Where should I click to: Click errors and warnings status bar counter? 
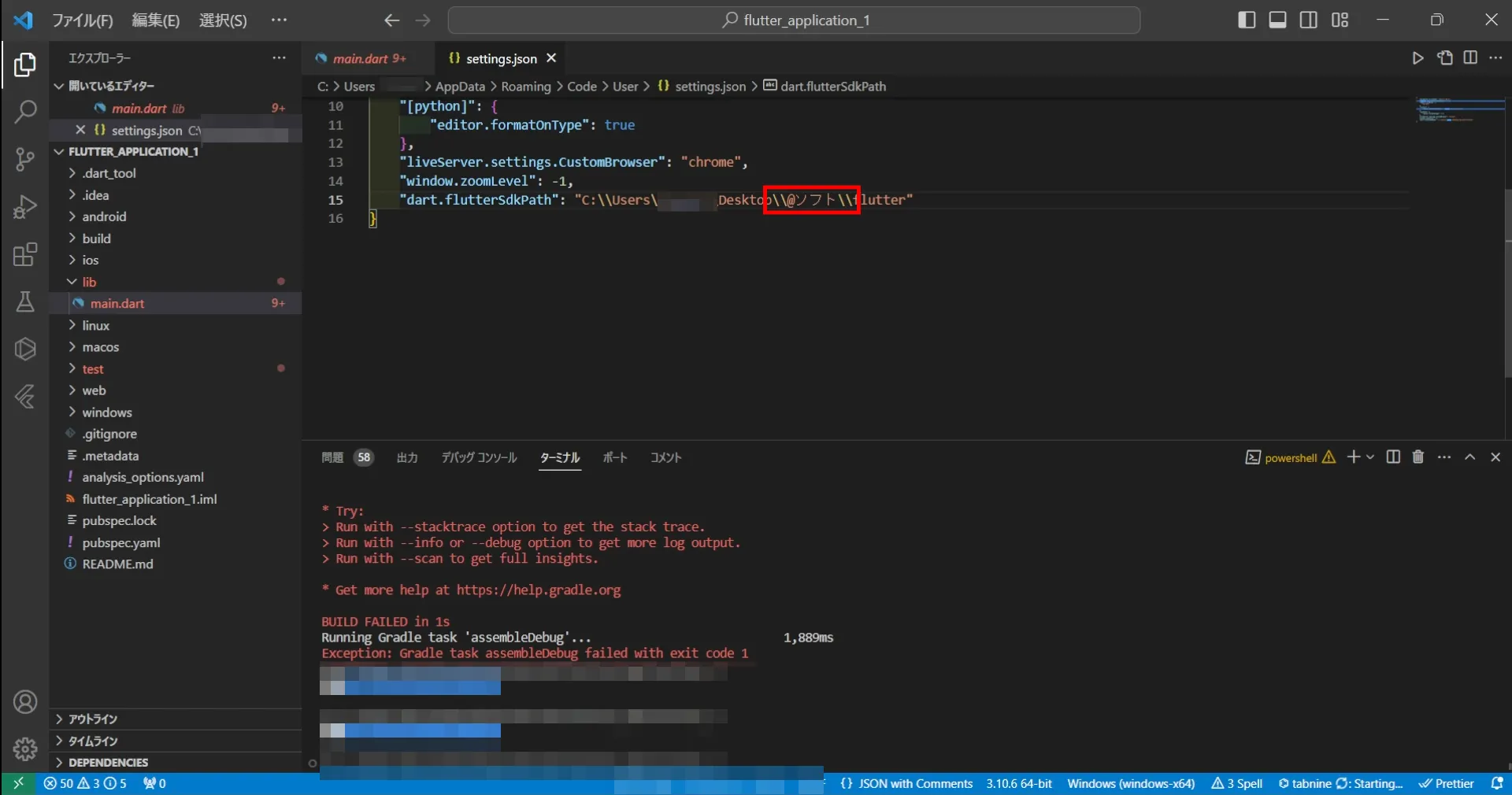(85, 784)
